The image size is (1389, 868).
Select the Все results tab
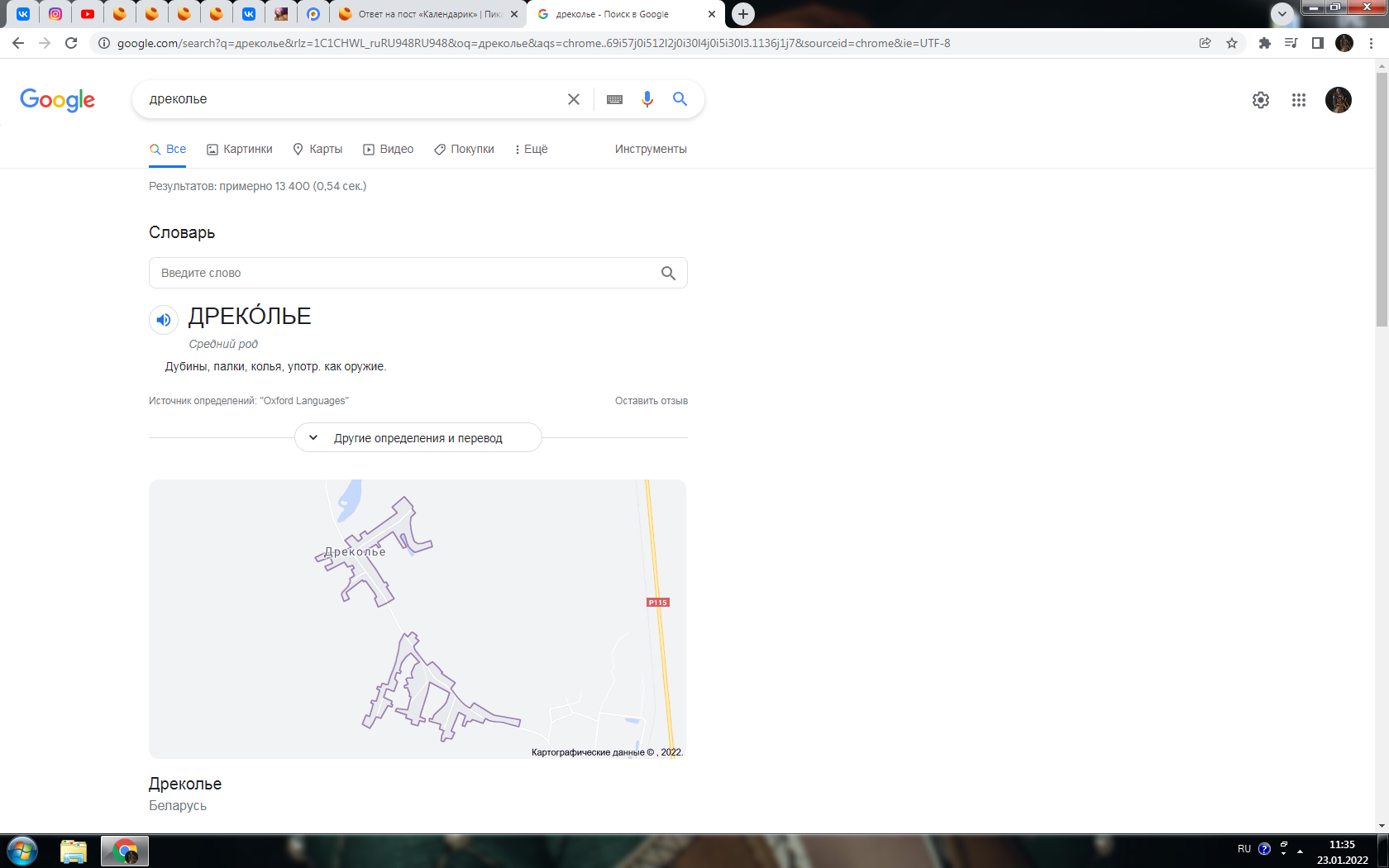[168, 149]
